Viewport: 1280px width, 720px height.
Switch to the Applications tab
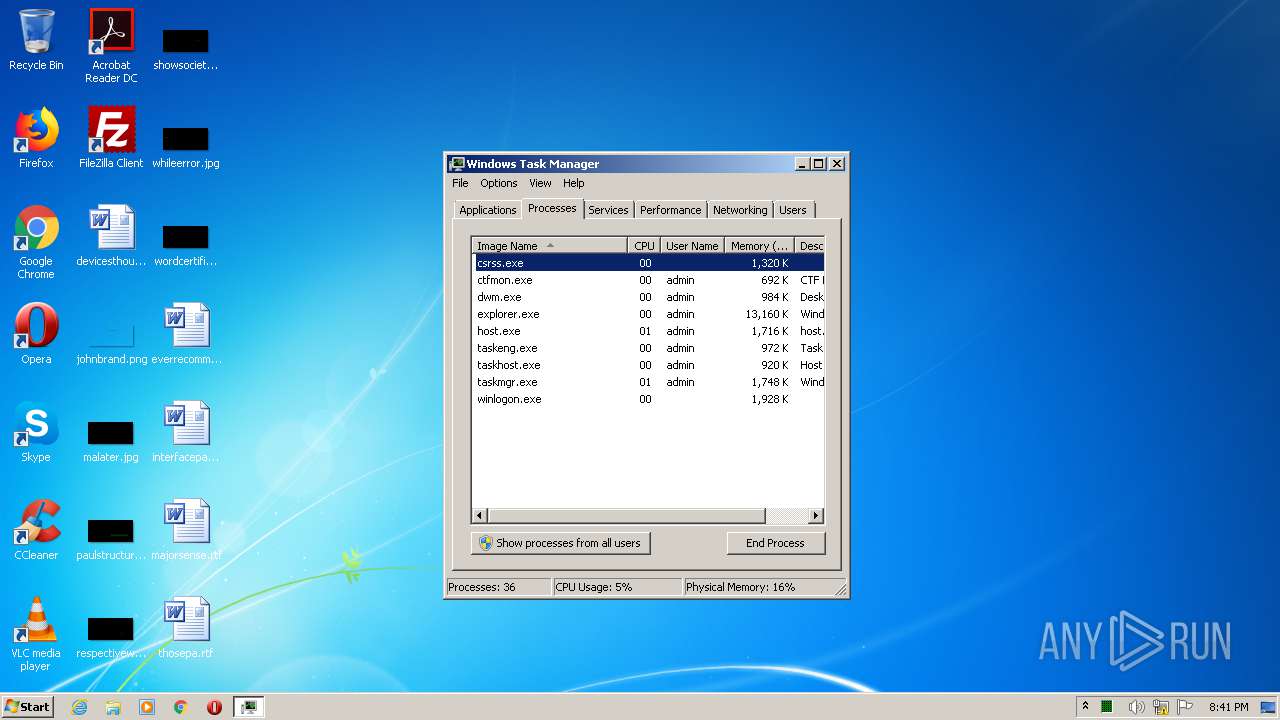coord(487,210)
